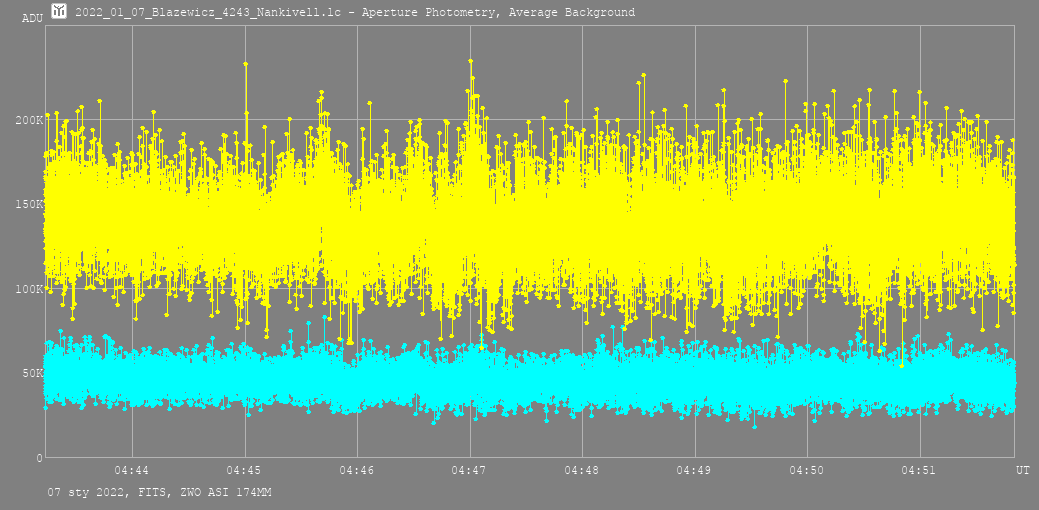
Task: Click the Tangra app icon in title
Action: (x=60, y=11)
